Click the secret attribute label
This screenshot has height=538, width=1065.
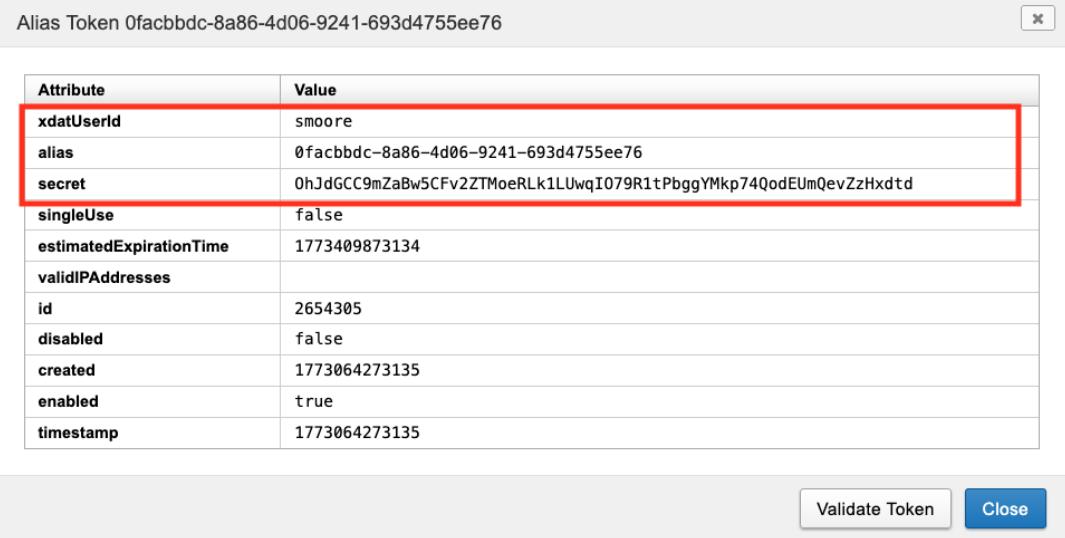pos(62,184)
